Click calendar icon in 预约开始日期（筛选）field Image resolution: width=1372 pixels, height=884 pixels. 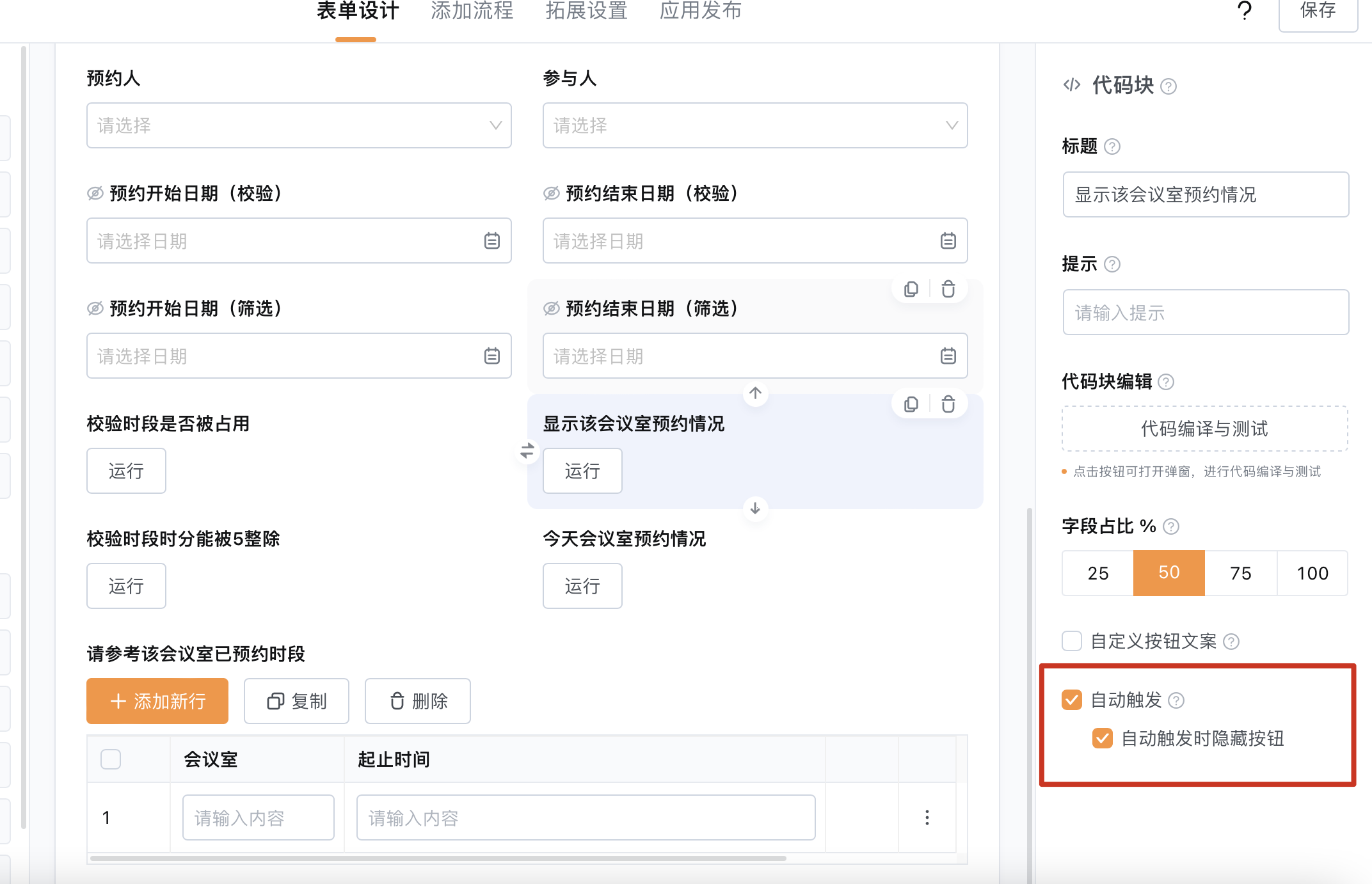pos(492,356)
